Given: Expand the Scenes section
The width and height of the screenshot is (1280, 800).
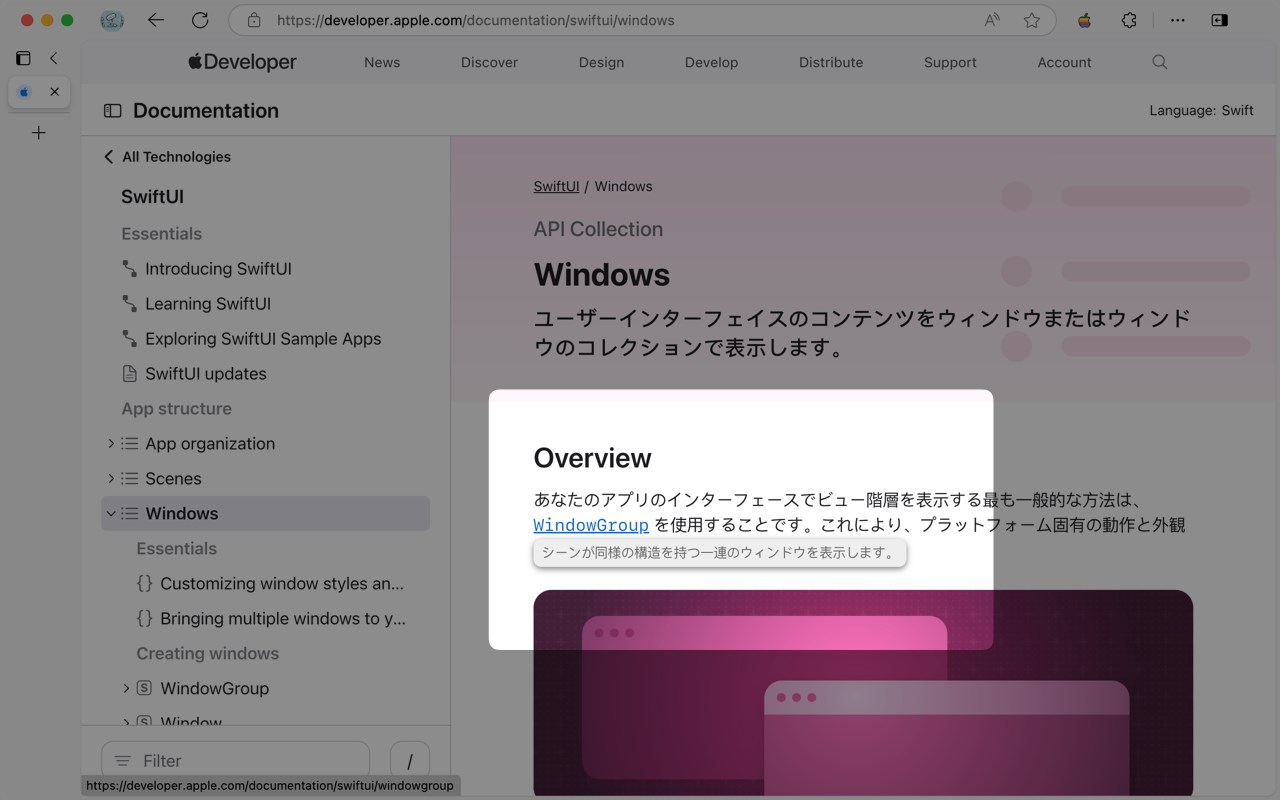Looking at the screenshot, I should [111, 478].
